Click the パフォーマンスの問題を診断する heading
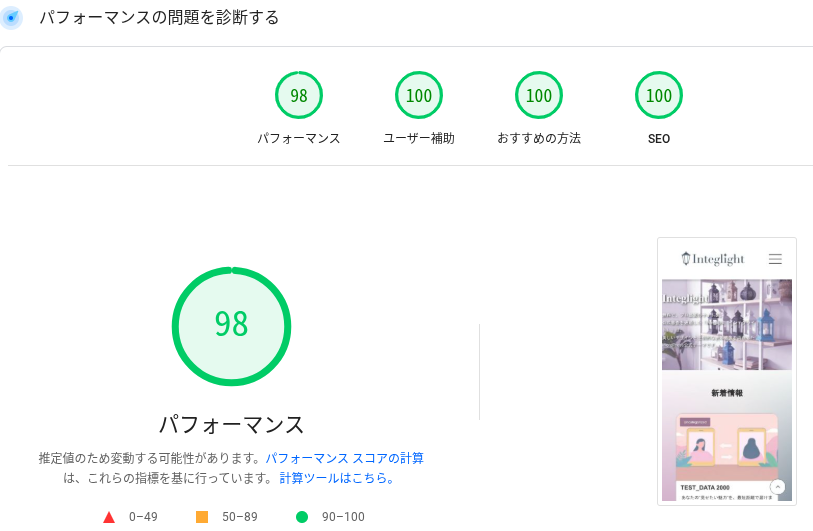 coord(159,18)
